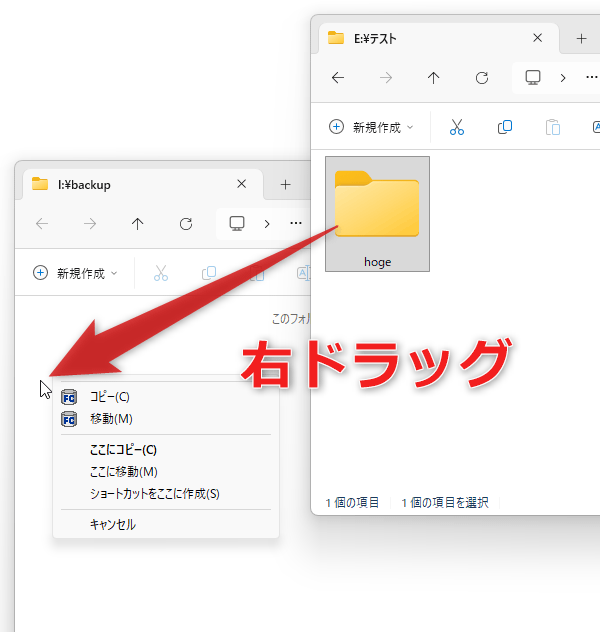This screenshot has width=600, height=632.
Task: Click Copy icon in I:¥backup toolbar
Action: coord(209,273)
